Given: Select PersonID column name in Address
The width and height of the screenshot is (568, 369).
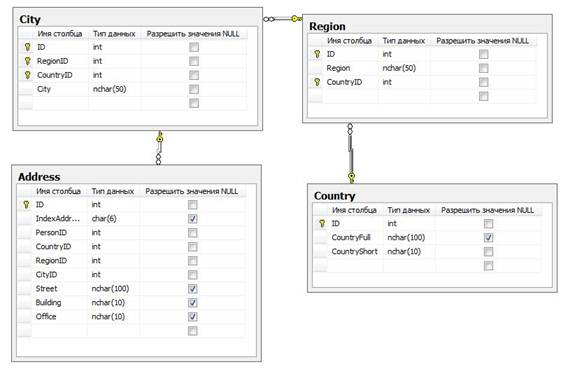Looking at the screenshot, I should [x=51, y=232].
